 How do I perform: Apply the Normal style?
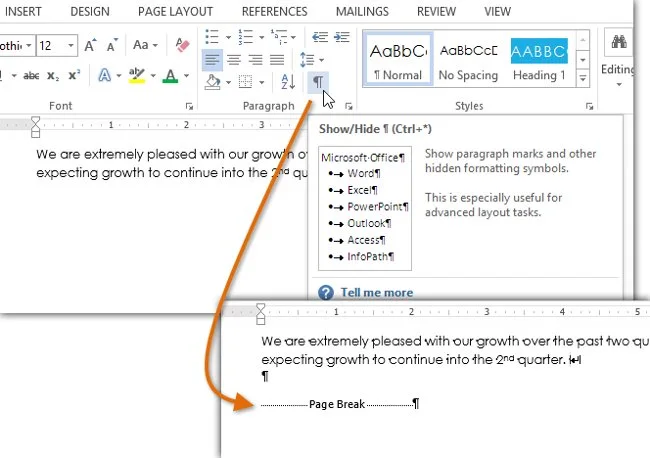tap(398, 58)
